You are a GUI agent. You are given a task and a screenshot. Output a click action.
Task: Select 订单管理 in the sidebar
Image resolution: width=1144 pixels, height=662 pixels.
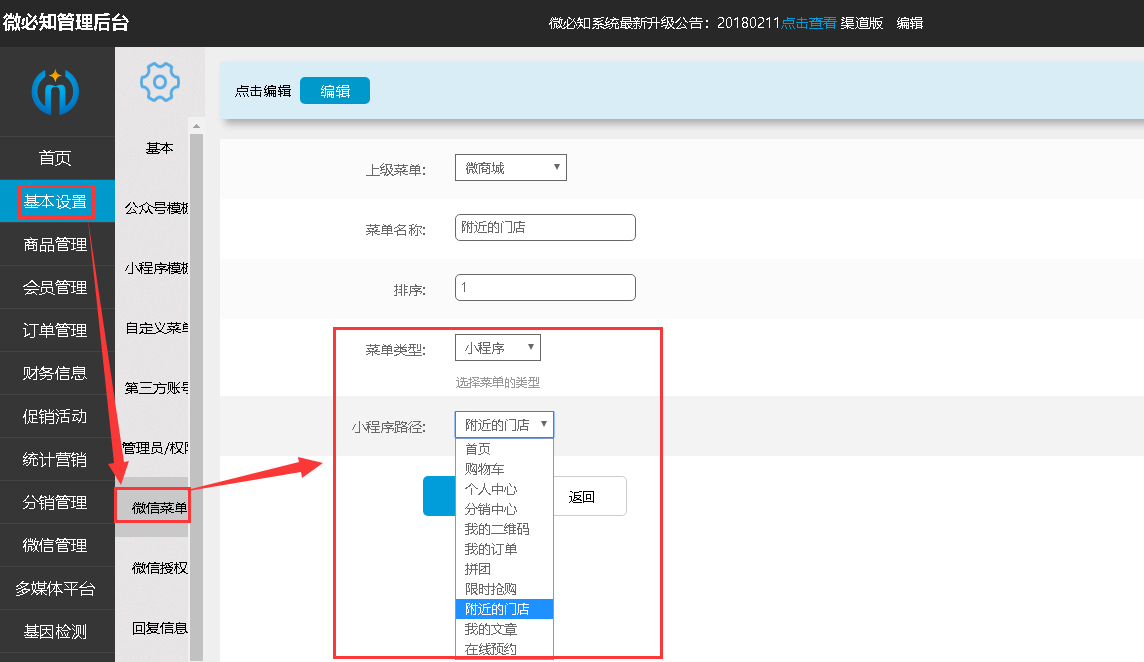click(57, 330)
